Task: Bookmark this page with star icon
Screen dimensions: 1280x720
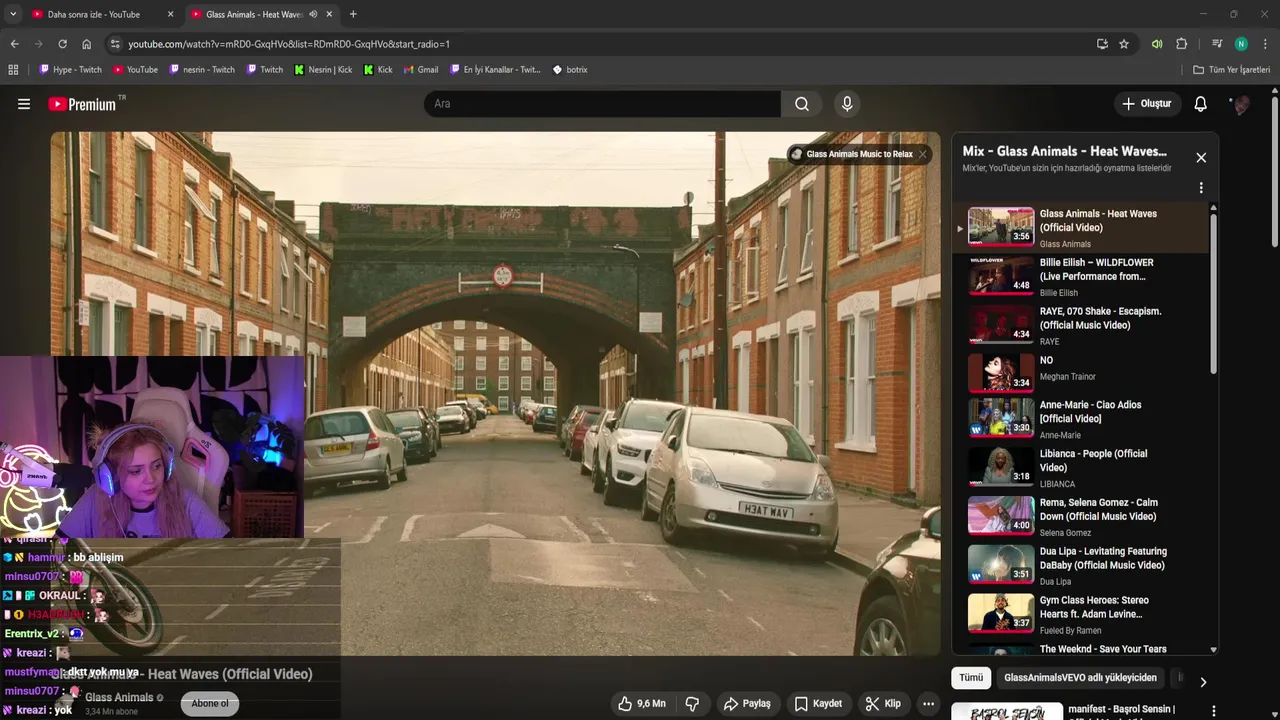Action: pyautogui.click(x=1124, y=44)
